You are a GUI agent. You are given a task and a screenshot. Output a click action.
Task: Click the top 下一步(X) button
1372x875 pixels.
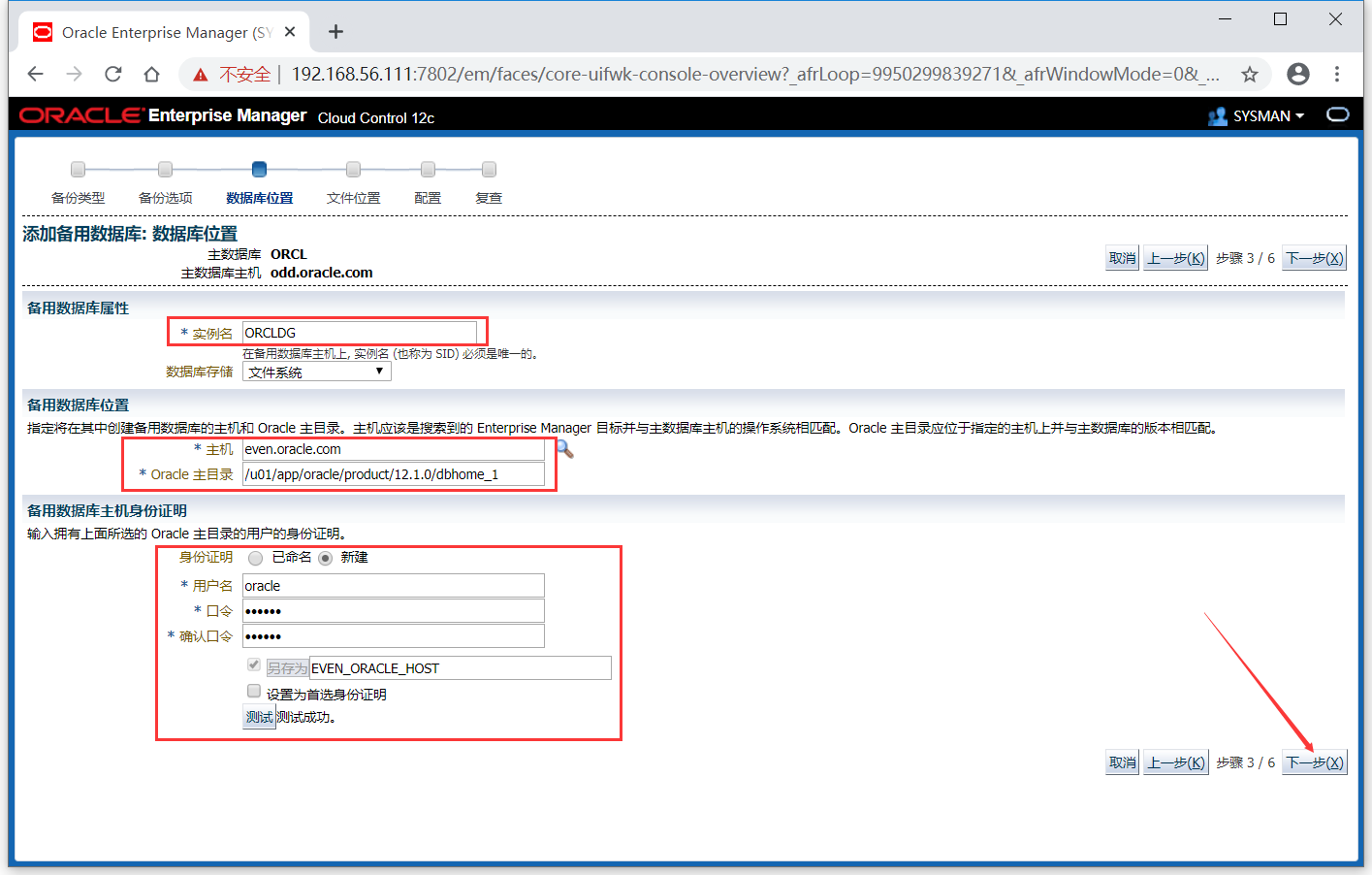pos(1315,258)
